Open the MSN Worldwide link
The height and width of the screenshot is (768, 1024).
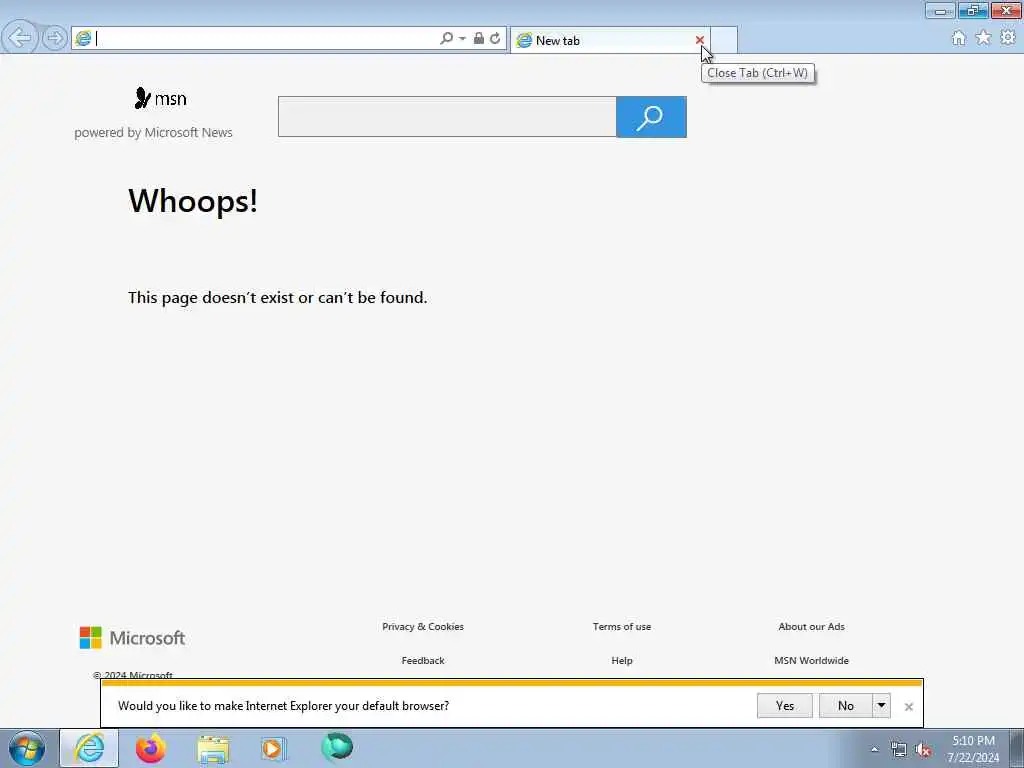coord(811,660)
